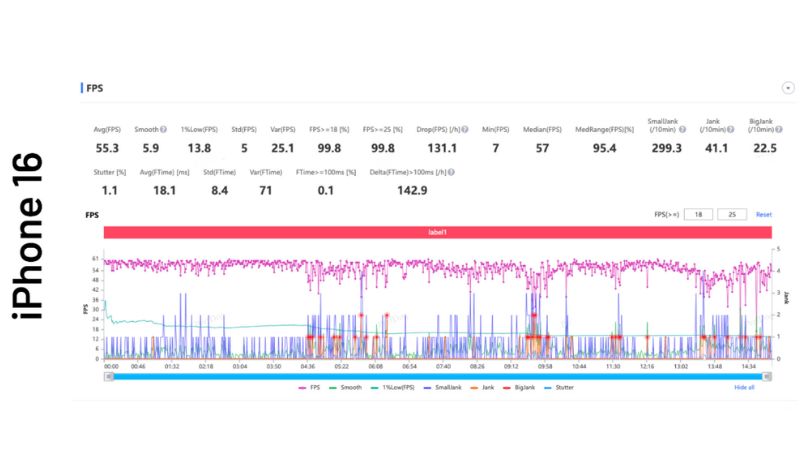The image size is (800, 450).
Task: Toggle the BigJank series in the legend
Action: 519,388
